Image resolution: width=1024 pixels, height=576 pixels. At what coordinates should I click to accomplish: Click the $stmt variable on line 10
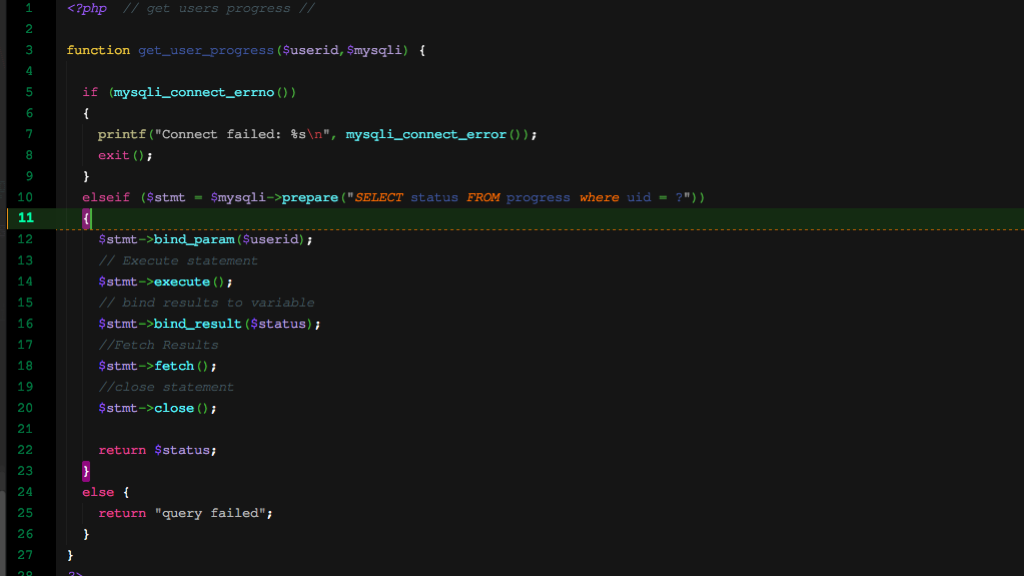click(x=166, y=197)
